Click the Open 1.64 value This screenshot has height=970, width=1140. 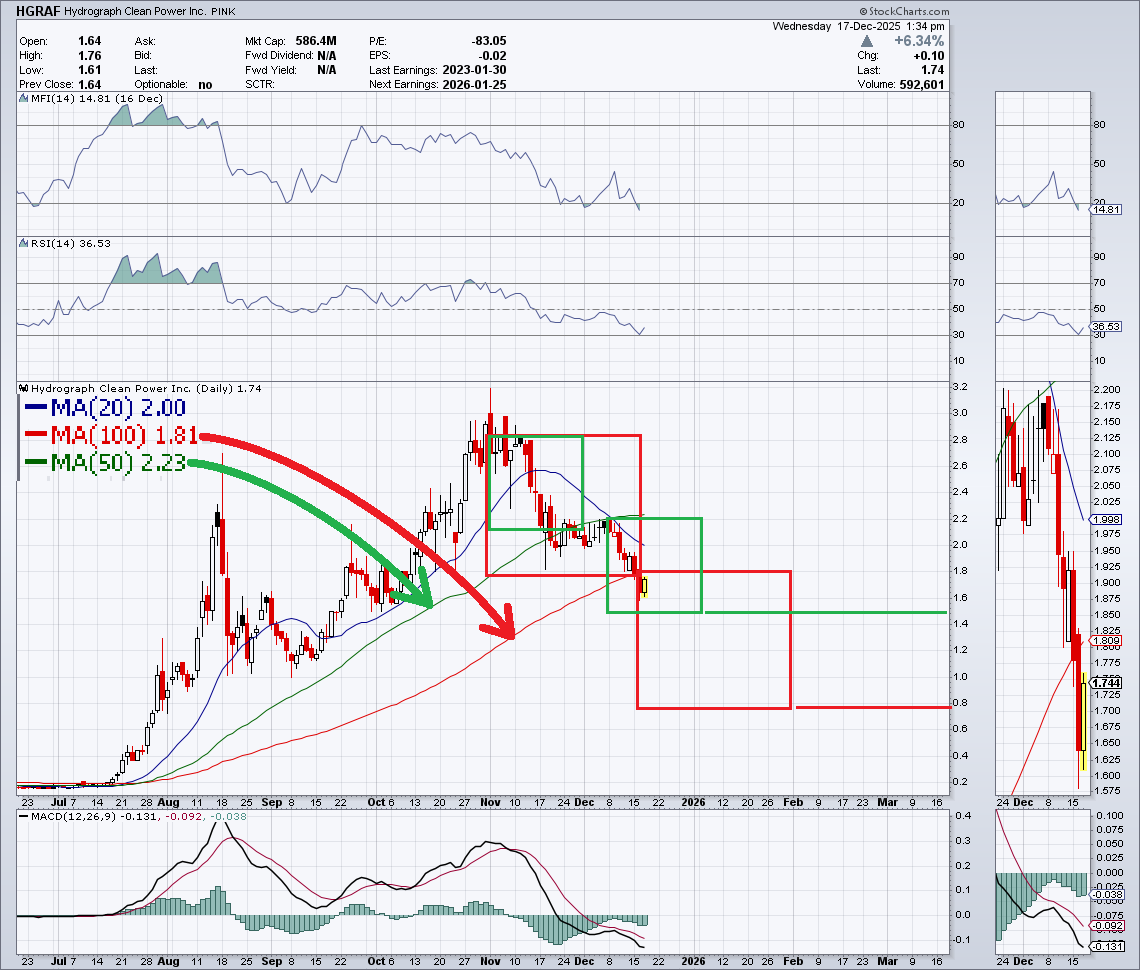[89, 41]
